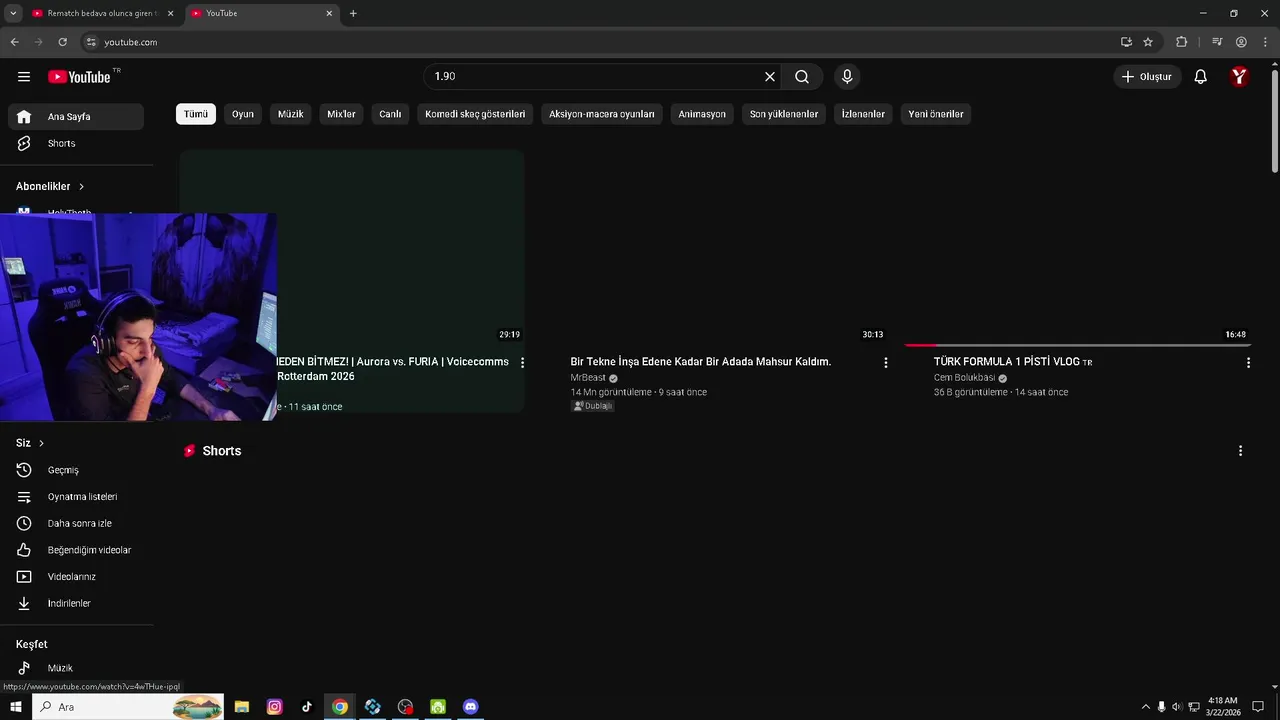Open Daha sonra izle
The height and width of the screenshot is (720, 1280).
point(76,524)
